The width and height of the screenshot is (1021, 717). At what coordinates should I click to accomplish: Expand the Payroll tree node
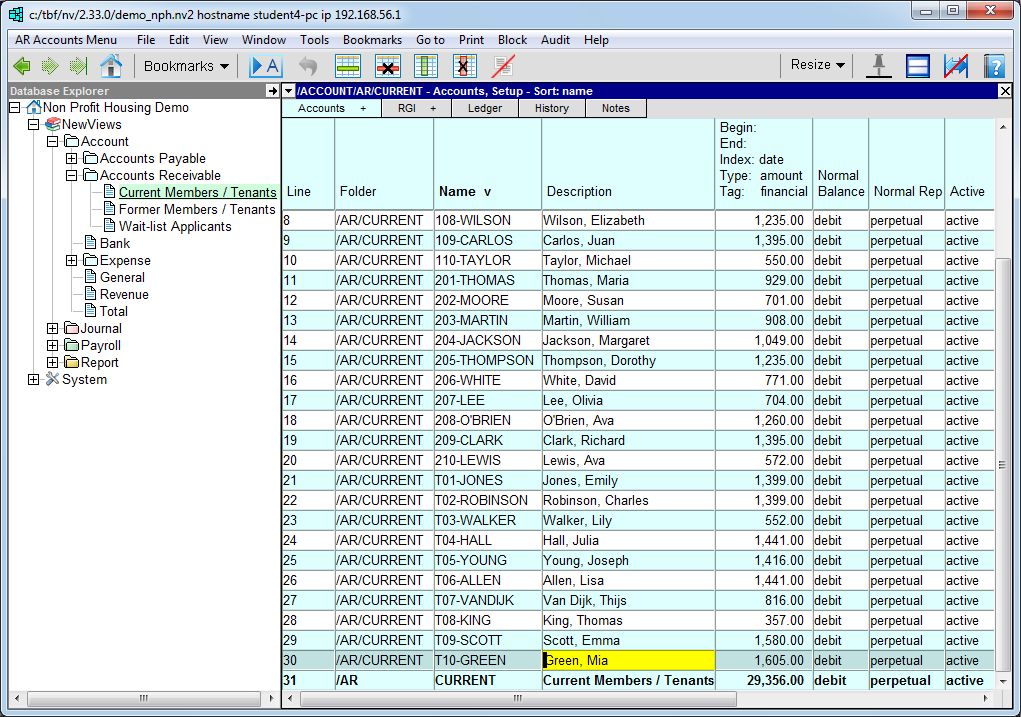point(52,345)
